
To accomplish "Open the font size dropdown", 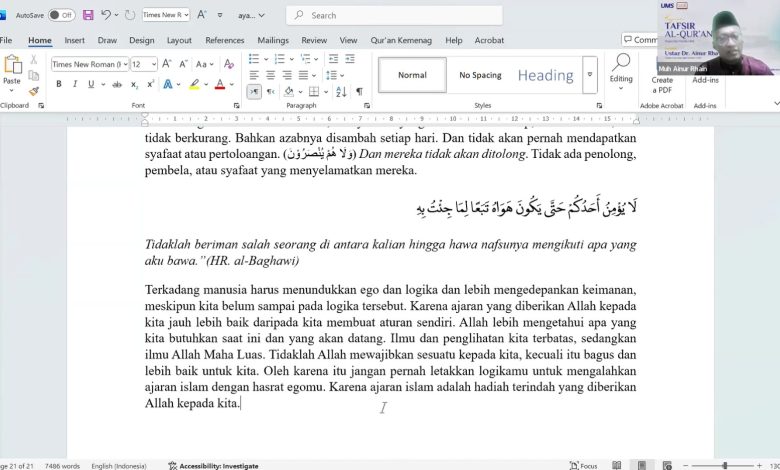I will [x=151, y=64].
